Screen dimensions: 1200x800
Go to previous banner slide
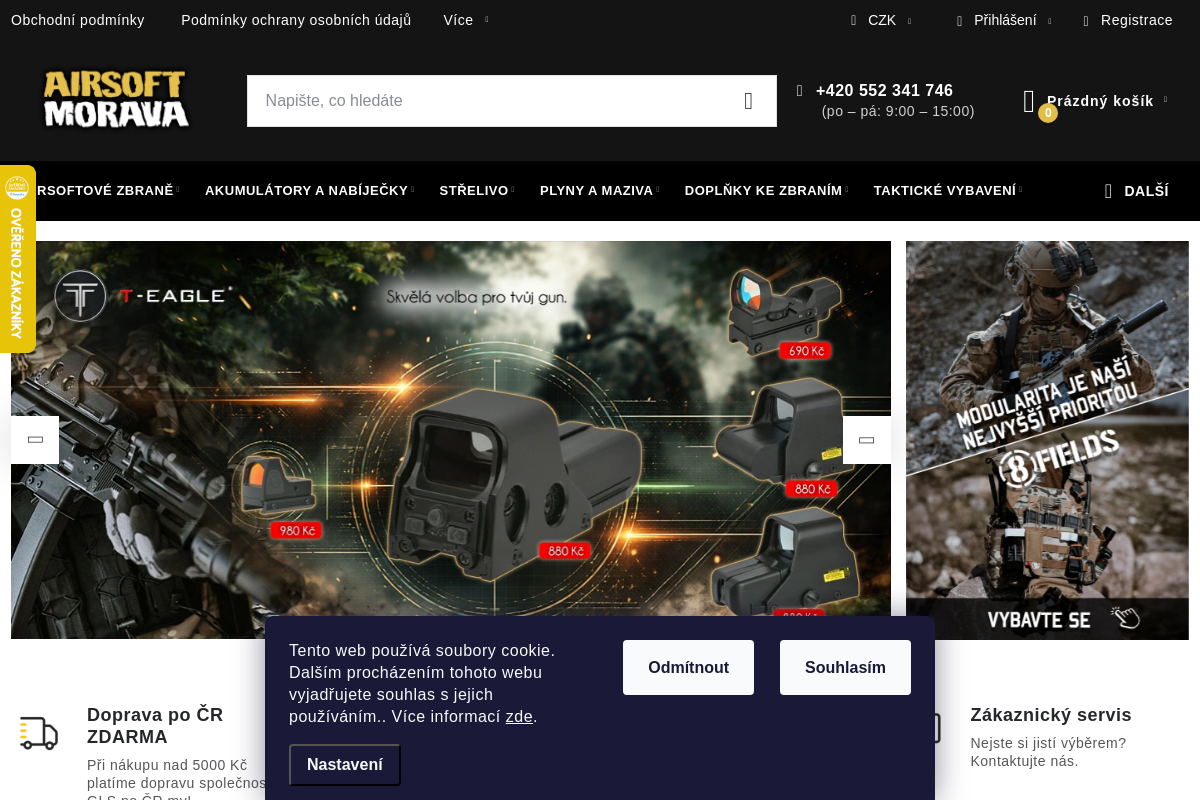pos(35,440)
